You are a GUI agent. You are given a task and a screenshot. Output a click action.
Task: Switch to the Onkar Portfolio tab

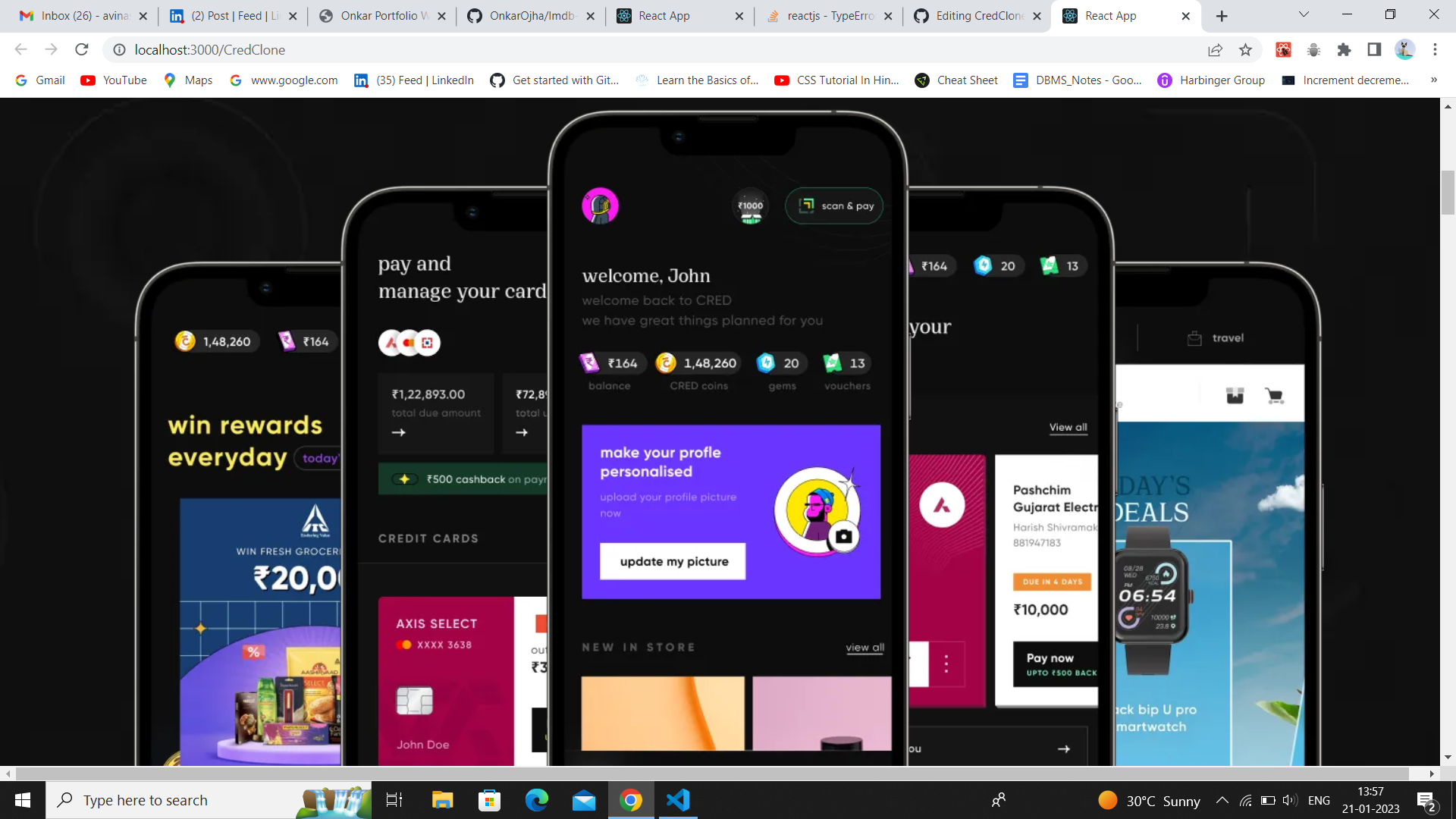383,16
